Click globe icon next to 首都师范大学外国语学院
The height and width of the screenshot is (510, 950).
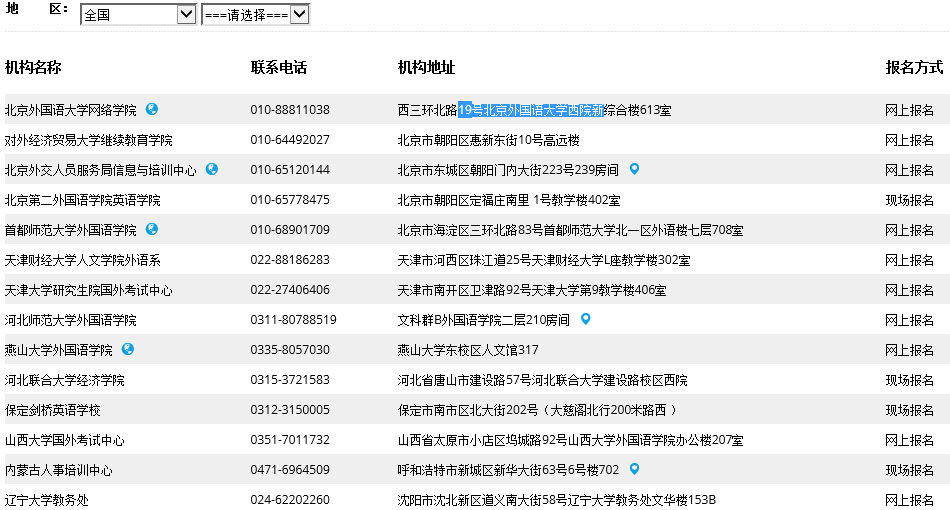tap(152, 229)
